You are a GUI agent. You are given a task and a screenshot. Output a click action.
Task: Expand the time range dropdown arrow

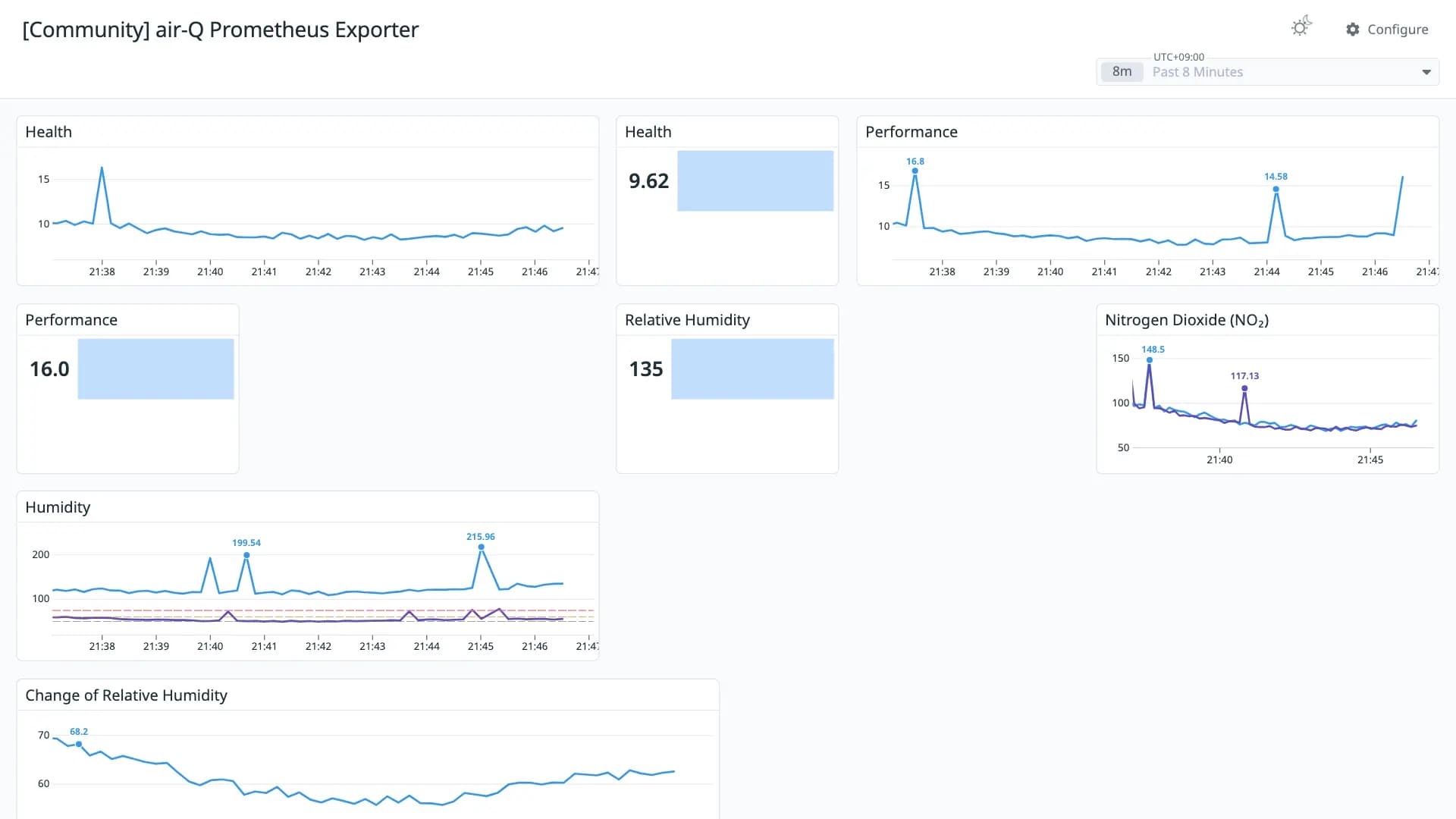click(1426, 72)
